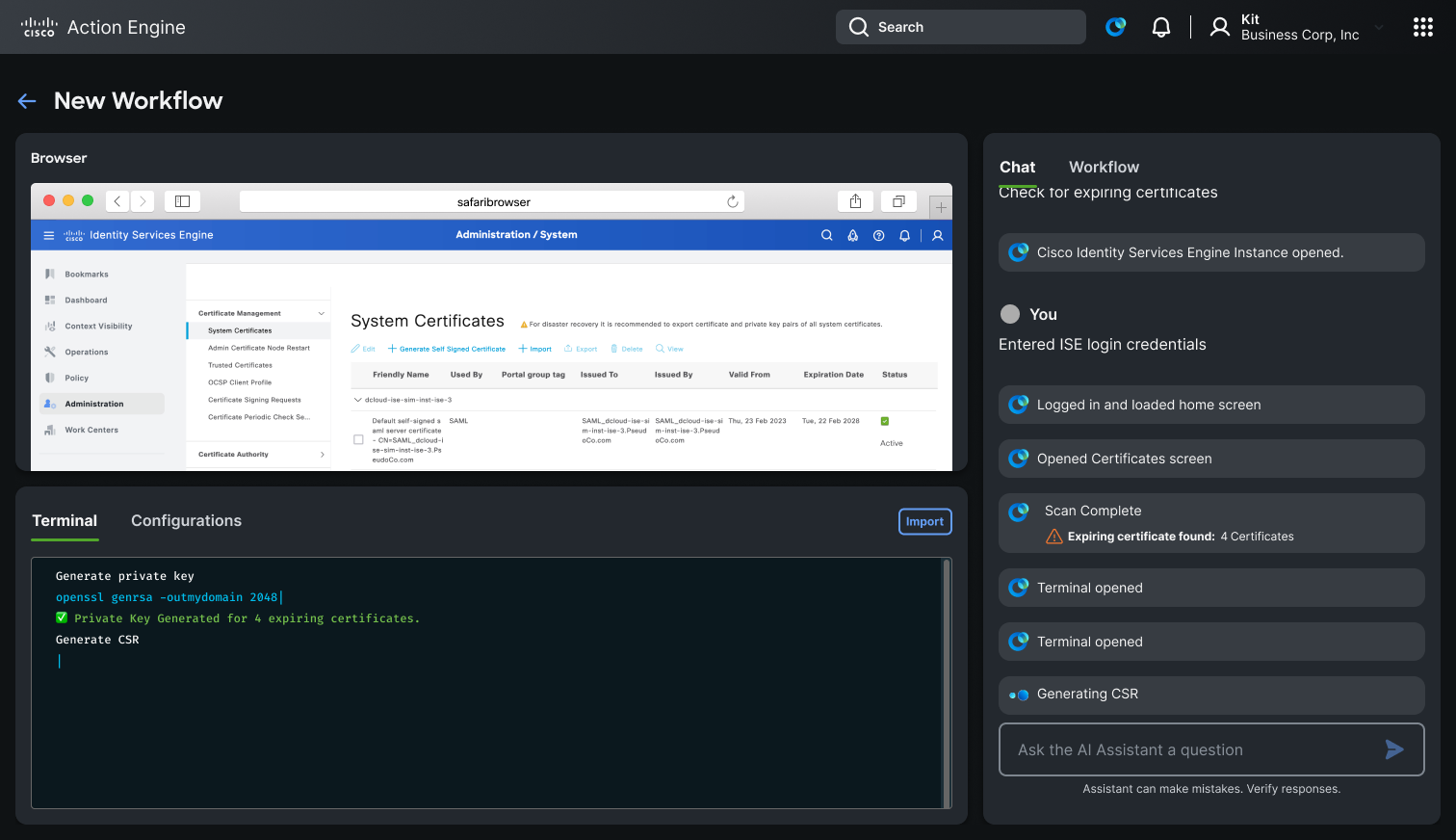
Task: Click the Cisco assistant globe in top bar
Action: coord(1115,26)
